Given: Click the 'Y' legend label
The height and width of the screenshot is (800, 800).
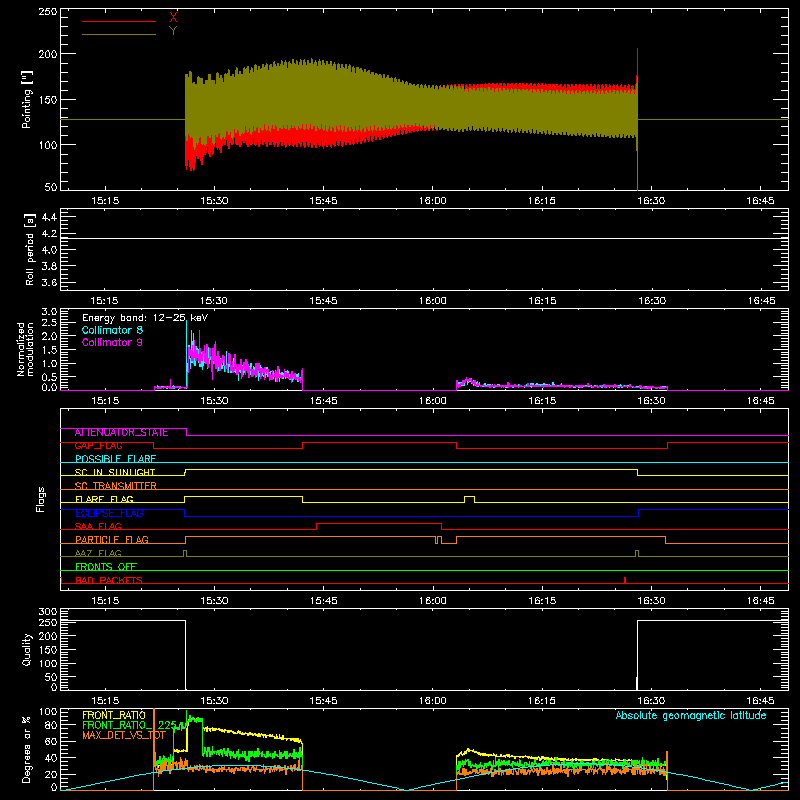Looking at the screenshot, I should tap(173, 31).
